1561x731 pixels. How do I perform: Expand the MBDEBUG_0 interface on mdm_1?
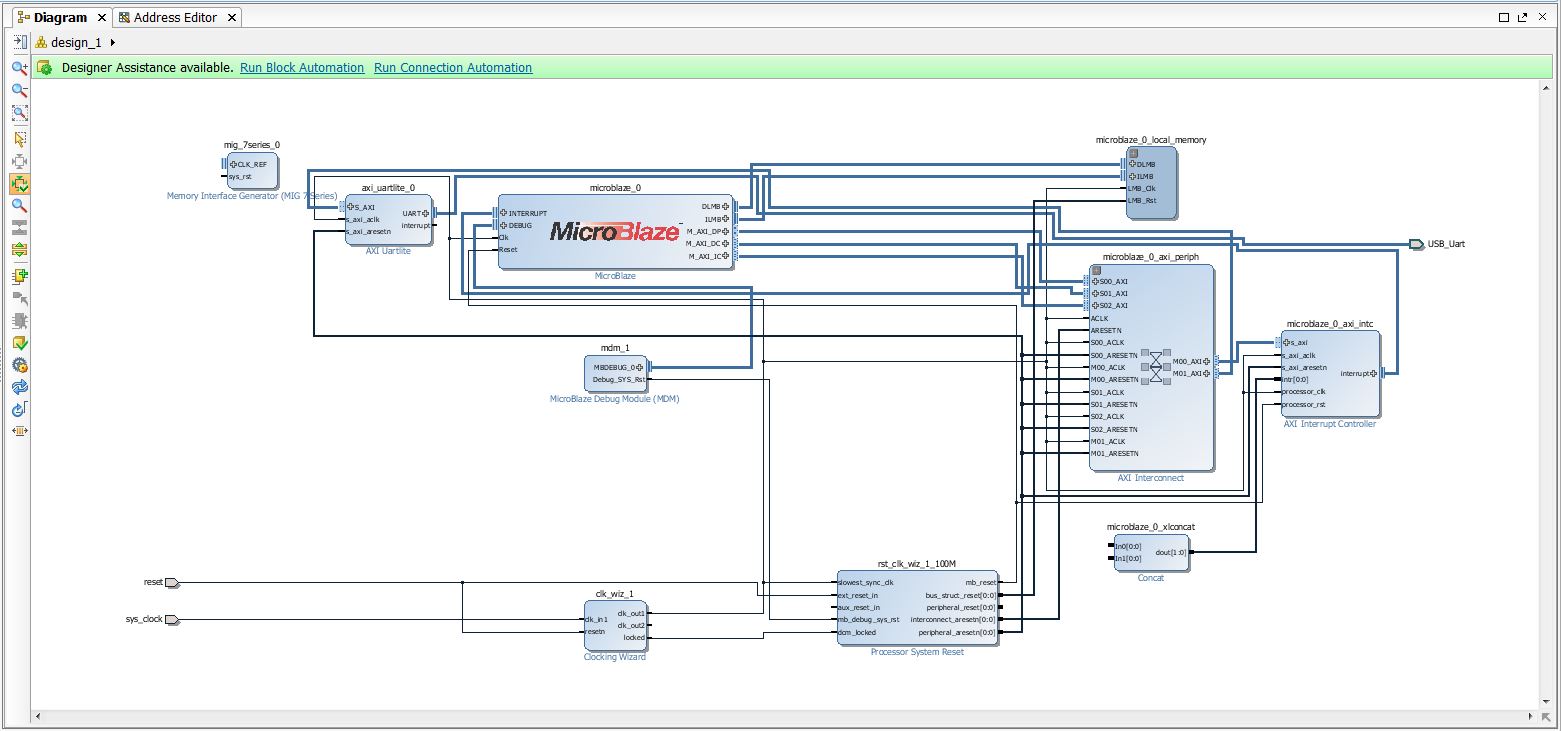(x=639, y=367)
